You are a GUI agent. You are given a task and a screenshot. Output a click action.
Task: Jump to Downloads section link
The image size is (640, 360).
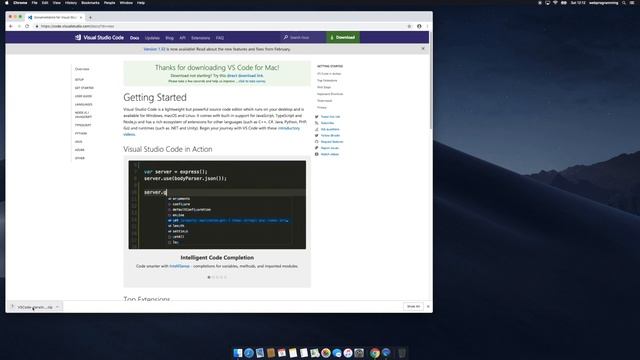[x=324, y=101]
